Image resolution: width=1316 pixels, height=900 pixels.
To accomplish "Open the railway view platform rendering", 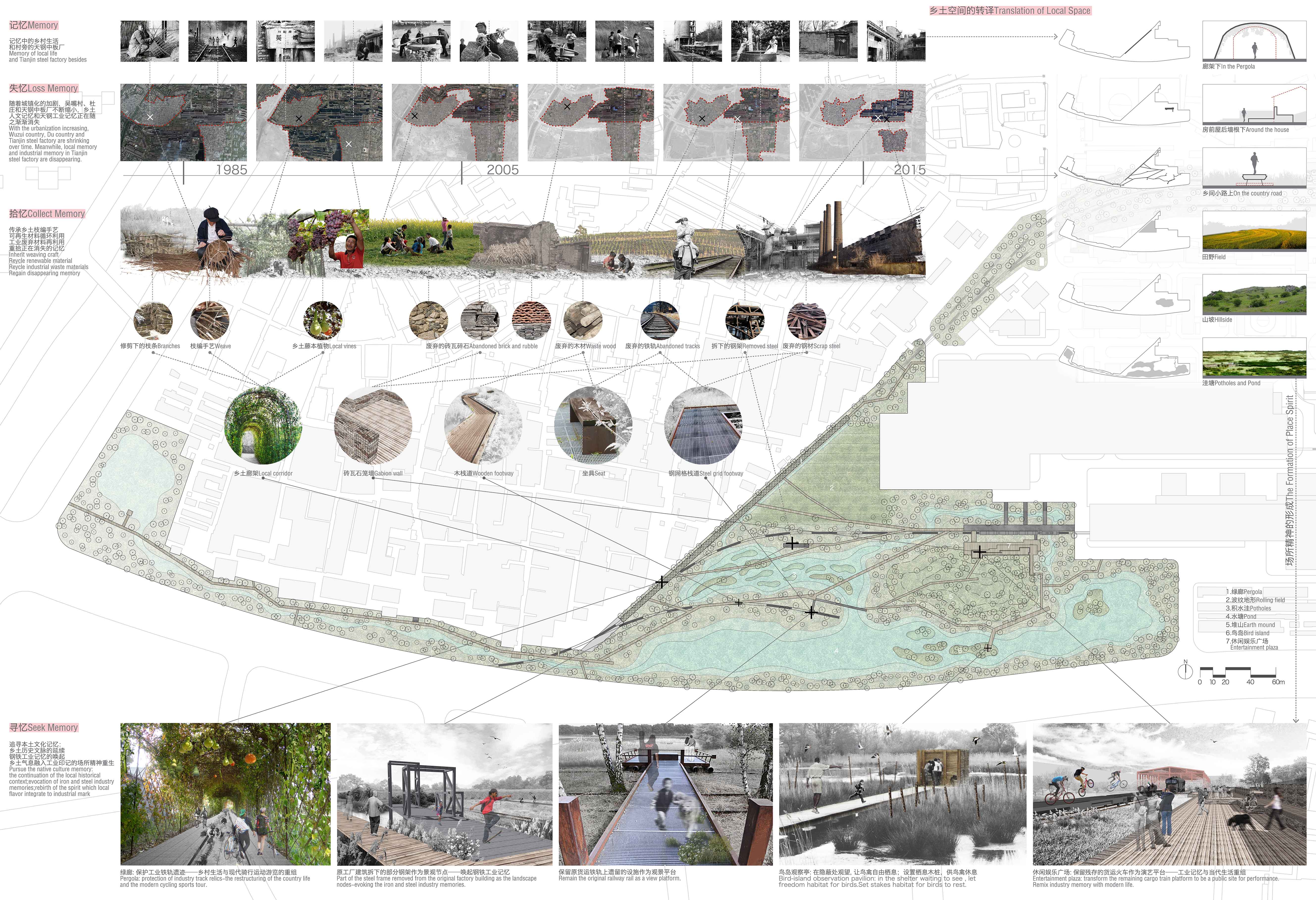I will tap(666, 794).
